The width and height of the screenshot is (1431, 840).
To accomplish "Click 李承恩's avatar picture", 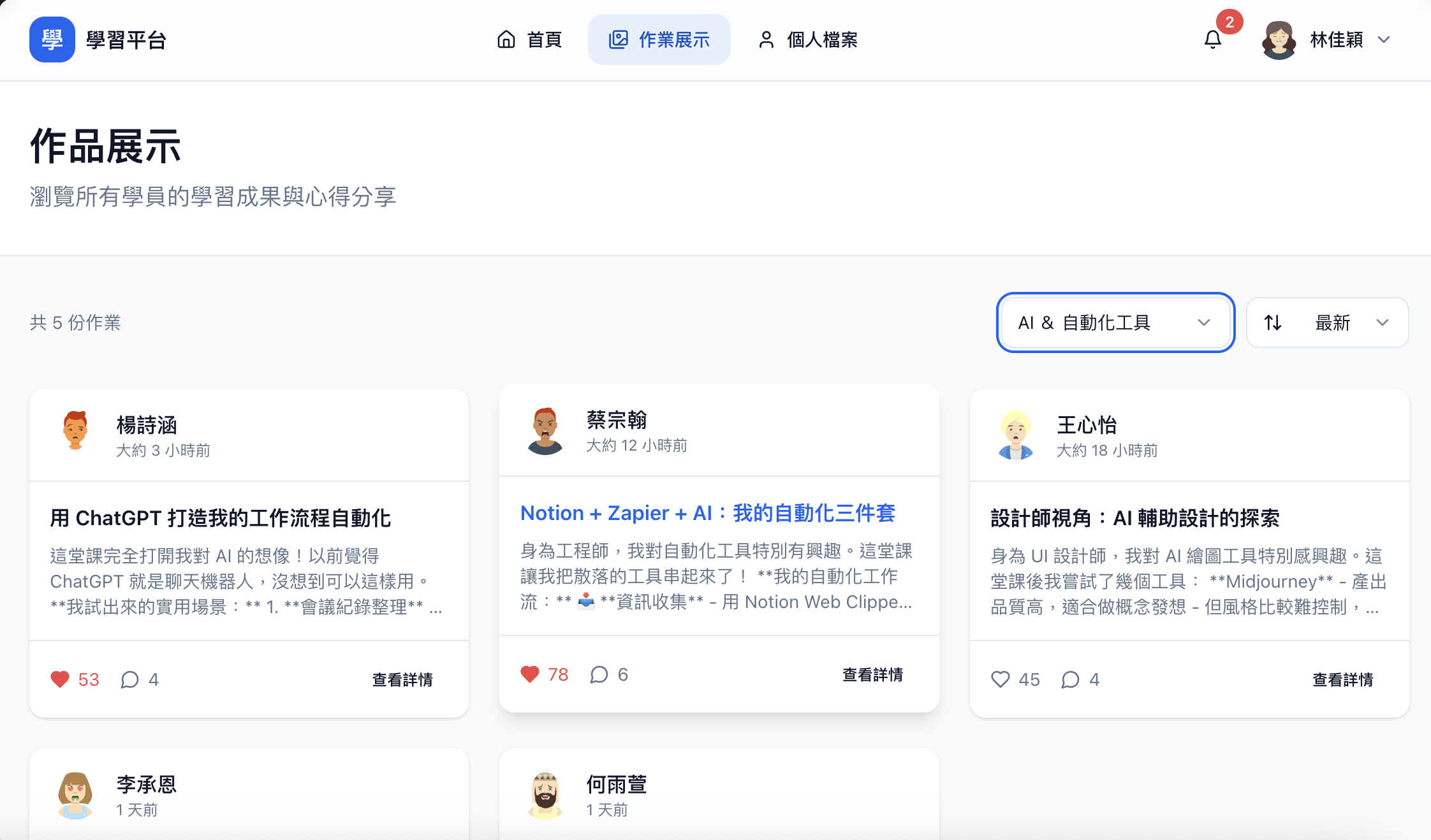I will (x=75, y=794).
